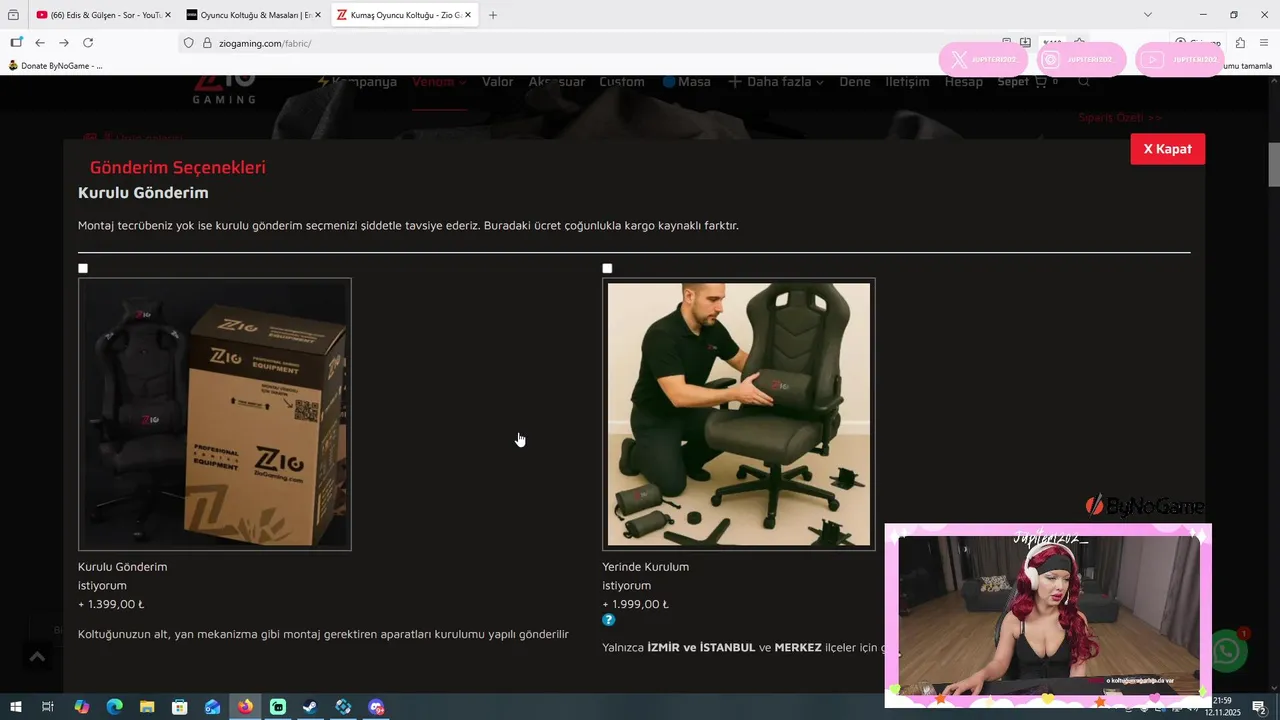Open the Donate ByNoGame bookmark
Screen dimensions: 1280x720
point(55,66)
